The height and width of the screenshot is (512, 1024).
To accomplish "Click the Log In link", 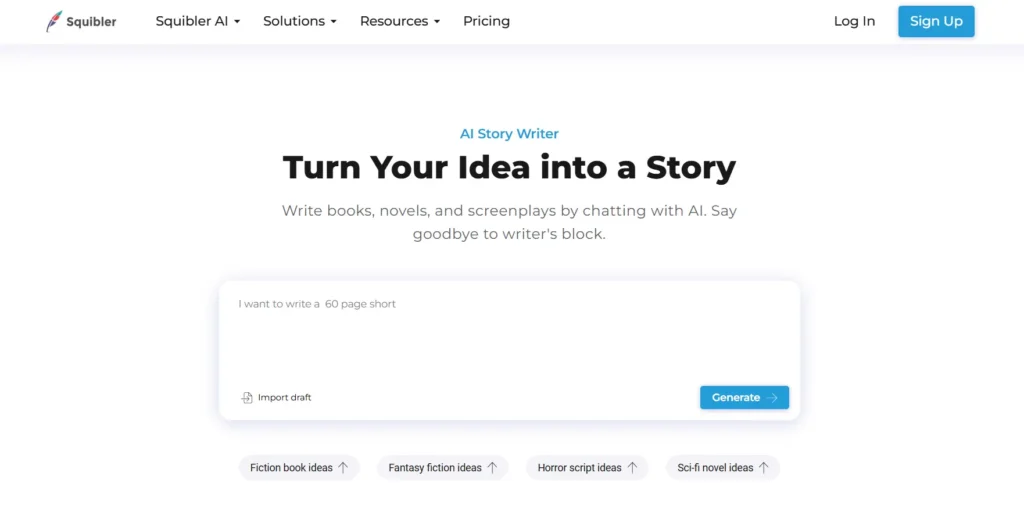I will click(854, 21).
